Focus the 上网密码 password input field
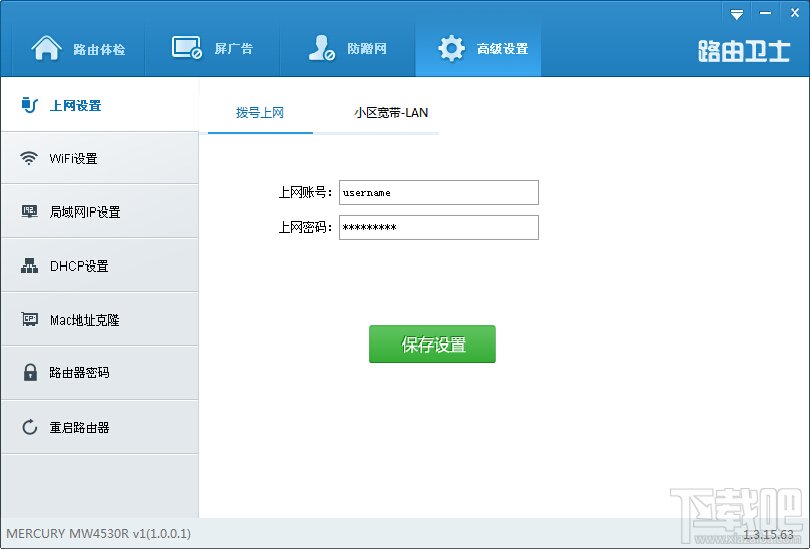Viewport: 810px width, 549px height. 439,227
